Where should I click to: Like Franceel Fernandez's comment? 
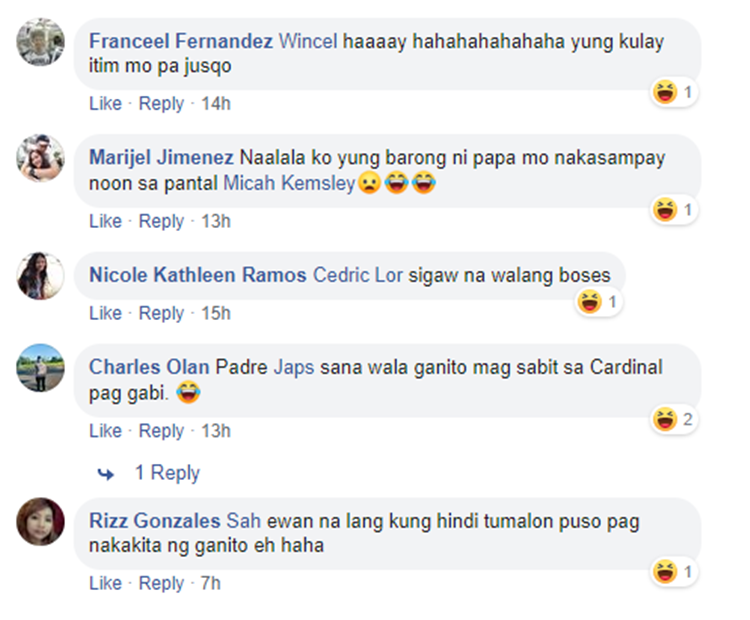pyautogui.click(x=105, y=103)
